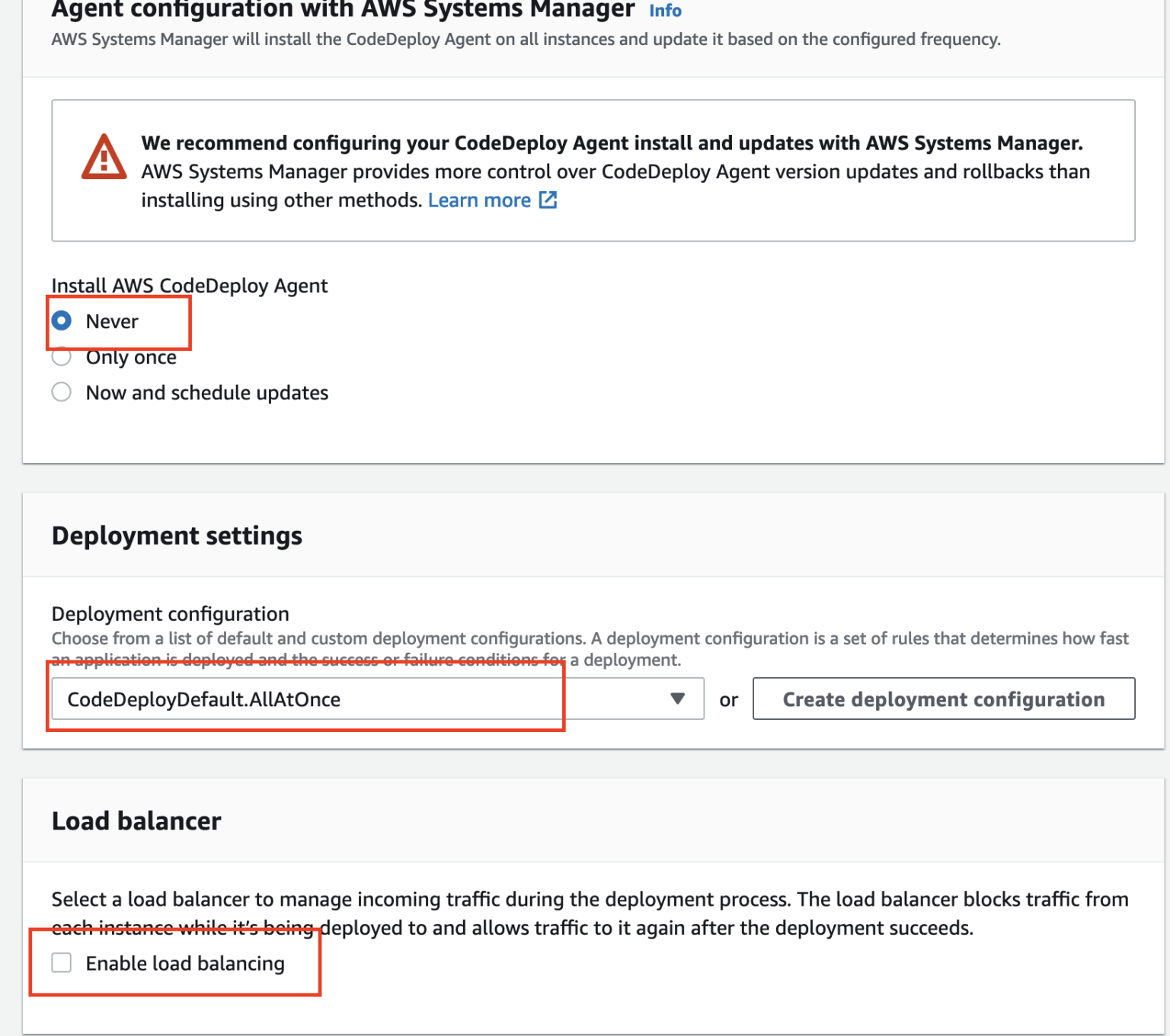Click the 'Enable load balancing' label text
The image size is (1170, 1036).
(x=185, y=964)
